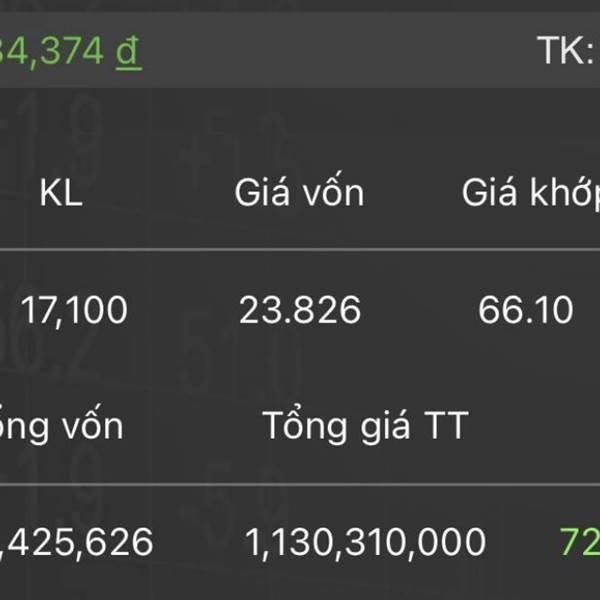Tap blank area between 17,100 and 23.826
600x600 pixels.
pyautogui.click(x=183, y=311)
